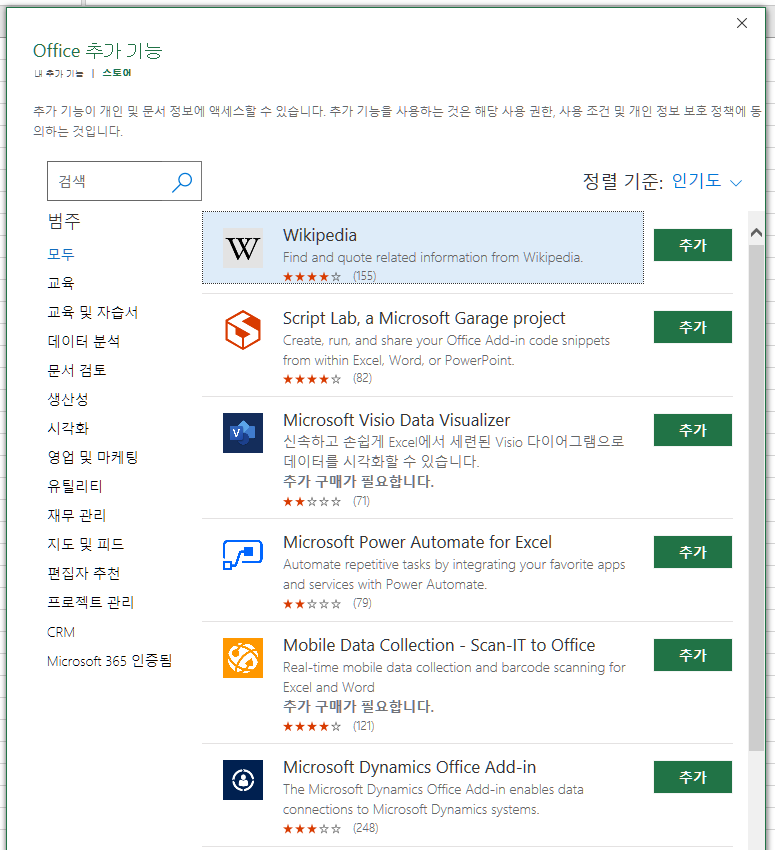Close the Office add-ins dialog
Screen dimensions: 775x850
(x=742, y=23)
